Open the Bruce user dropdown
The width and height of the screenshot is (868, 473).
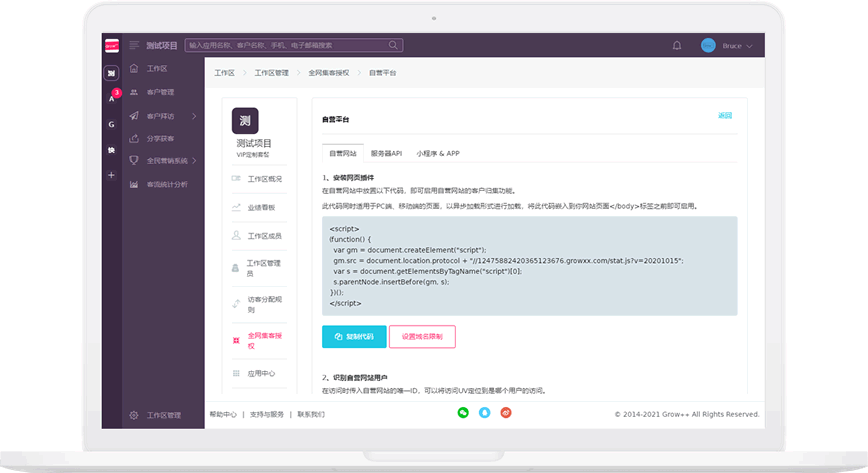point(727,46)
